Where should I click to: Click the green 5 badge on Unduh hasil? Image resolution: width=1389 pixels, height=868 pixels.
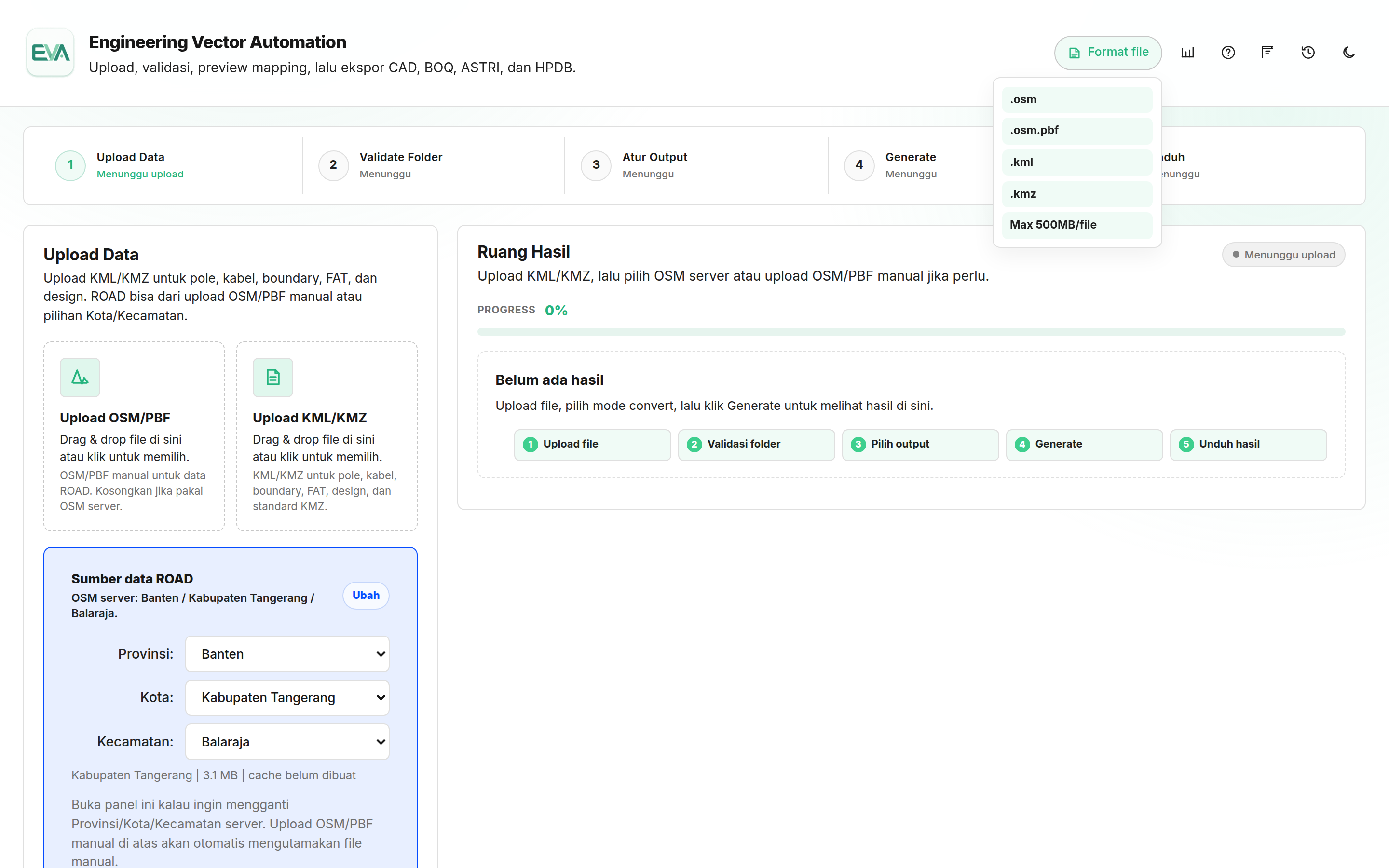click(1186, 444)
